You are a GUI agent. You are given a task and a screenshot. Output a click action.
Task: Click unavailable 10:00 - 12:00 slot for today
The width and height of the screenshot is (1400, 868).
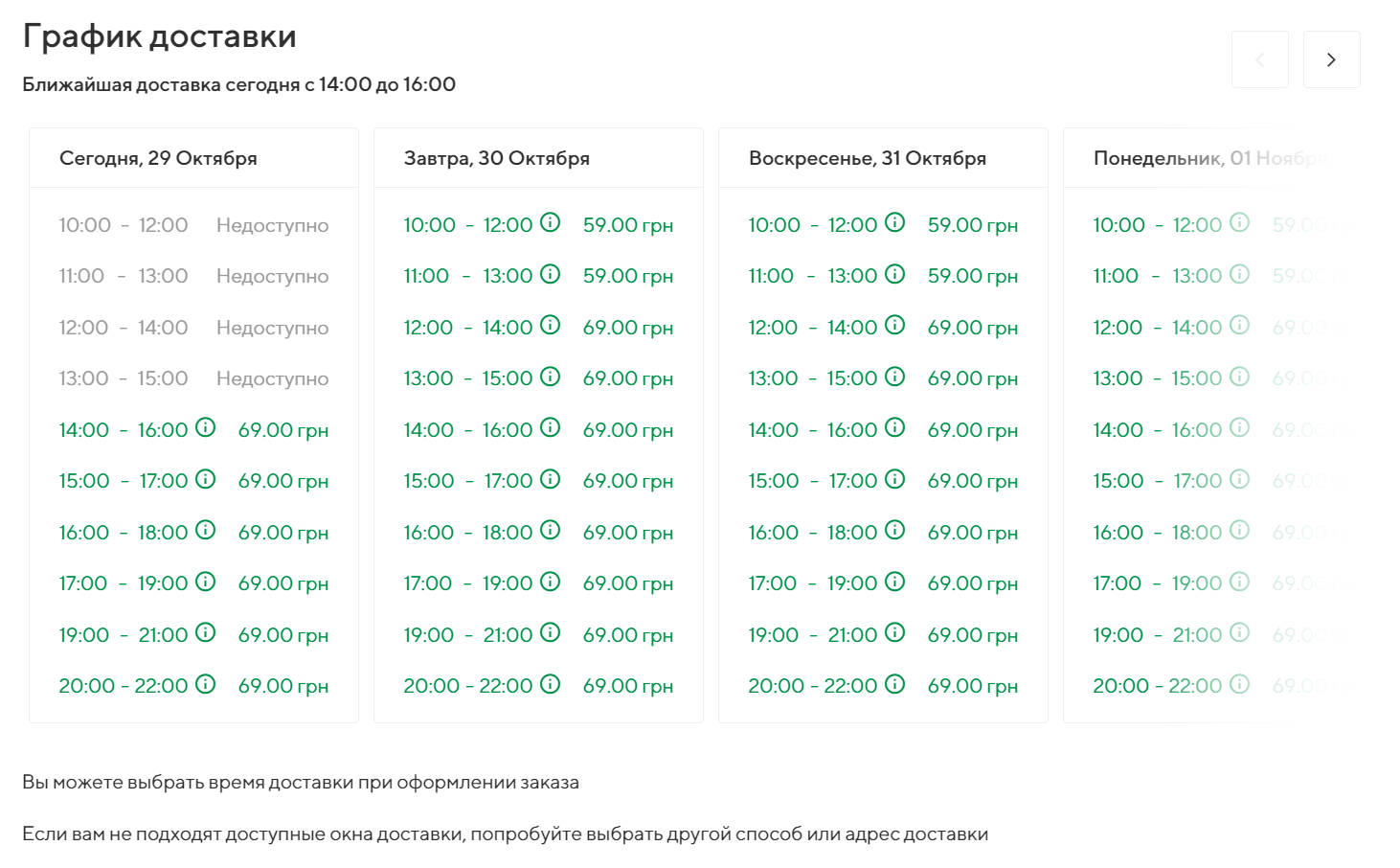[x=123, y=225]
